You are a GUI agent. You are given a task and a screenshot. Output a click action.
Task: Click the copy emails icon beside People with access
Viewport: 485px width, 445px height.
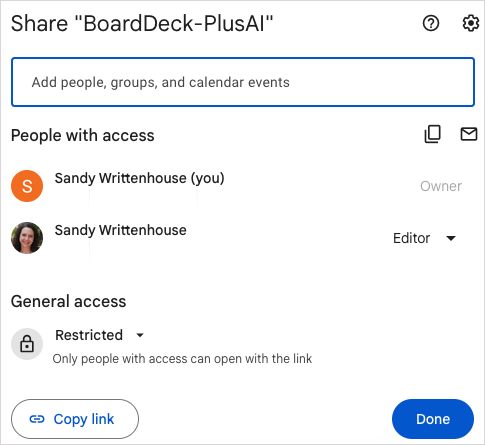pyautogui.click(x=432, y=134)
